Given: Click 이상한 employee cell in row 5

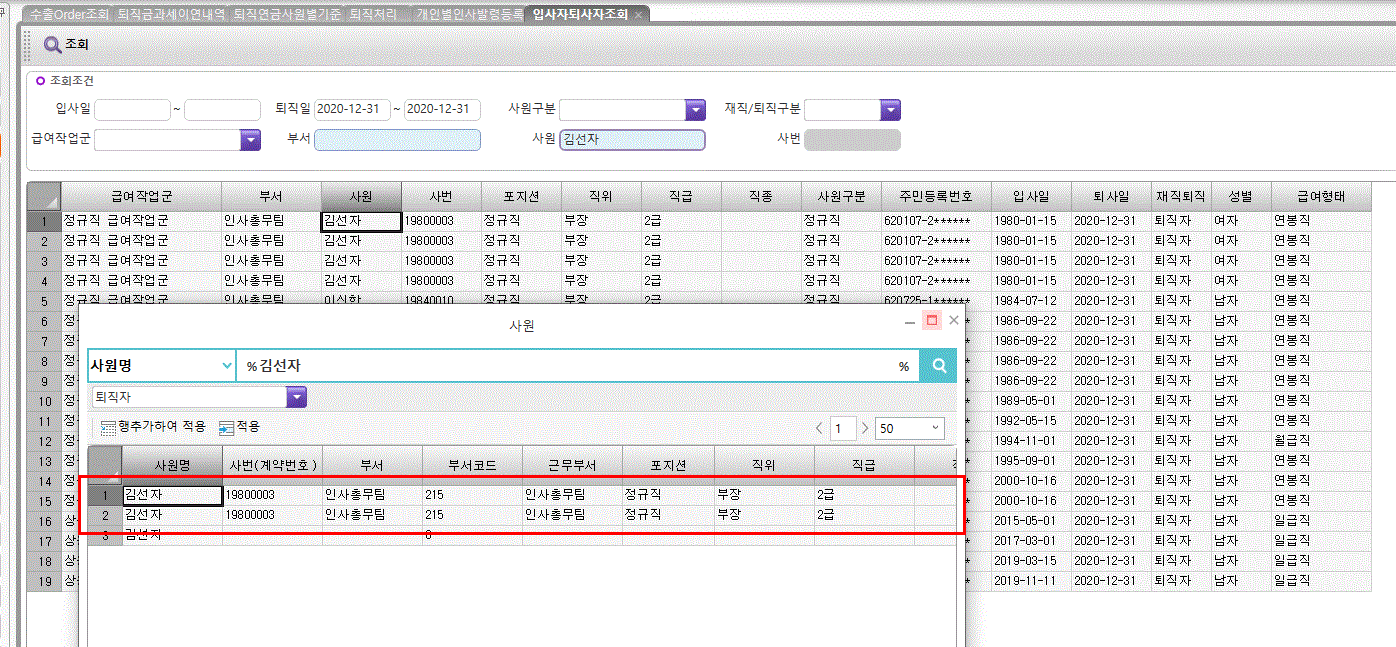Looking at the screenshot, I should pyautogui.click(x=361, y=300).
